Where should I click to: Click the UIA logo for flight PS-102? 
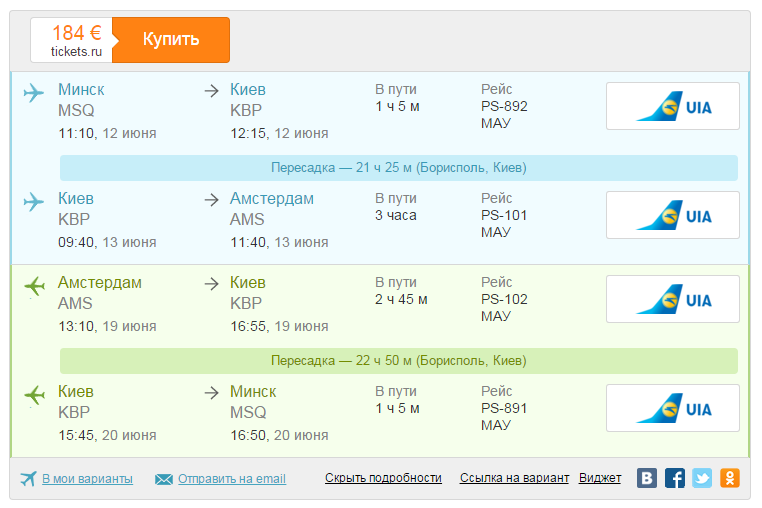pyautogui.click(x=673, y=299)
